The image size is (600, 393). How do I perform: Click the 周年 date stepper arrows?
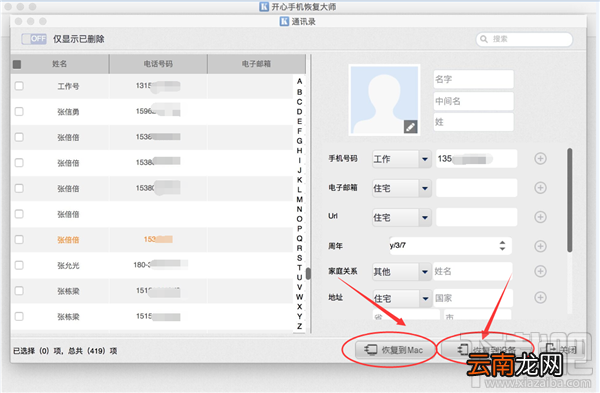pyautogui.click(x=502, y=246)
